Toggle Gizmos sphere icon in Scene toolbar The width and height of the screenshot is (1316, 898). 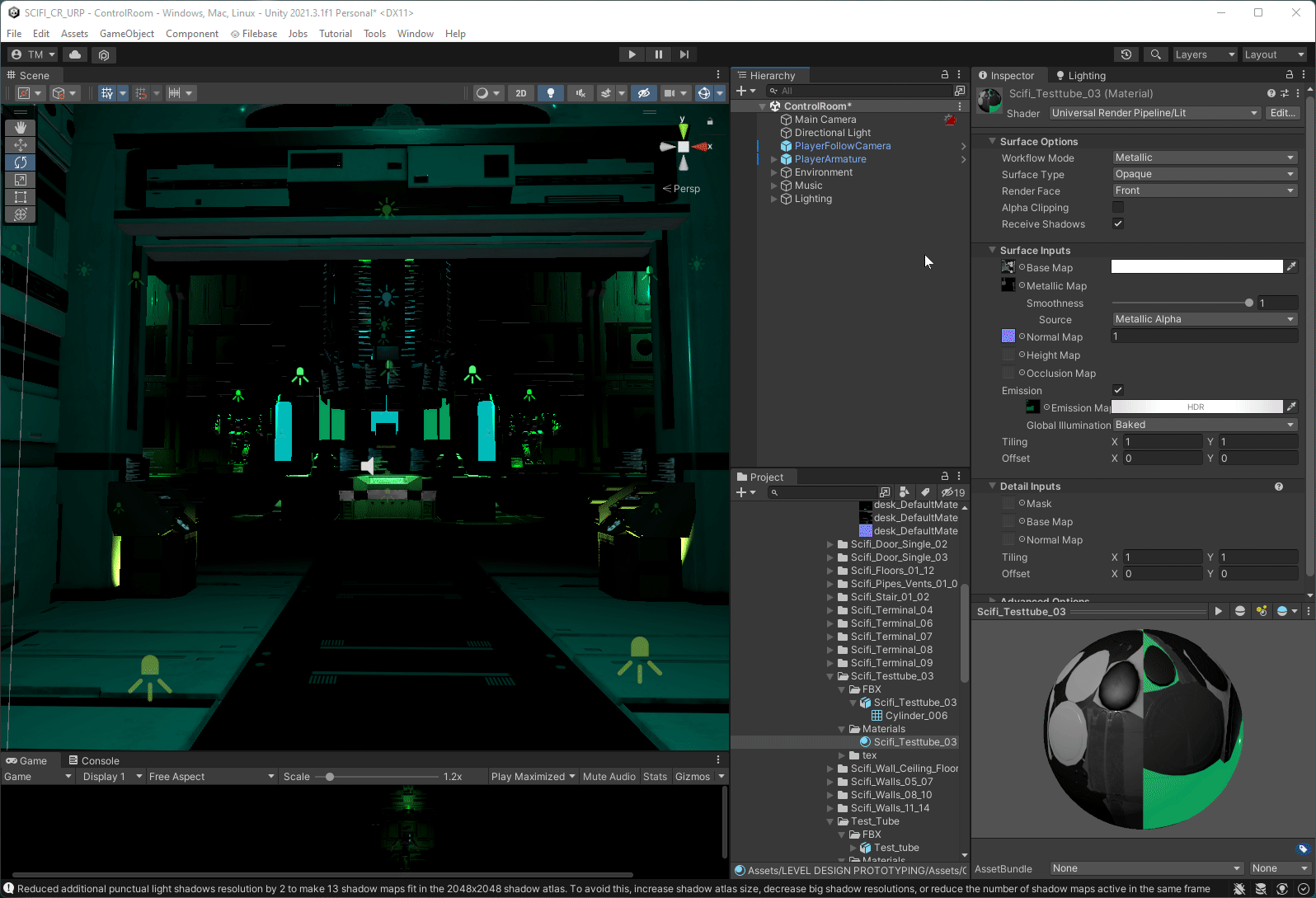point(703,93)
